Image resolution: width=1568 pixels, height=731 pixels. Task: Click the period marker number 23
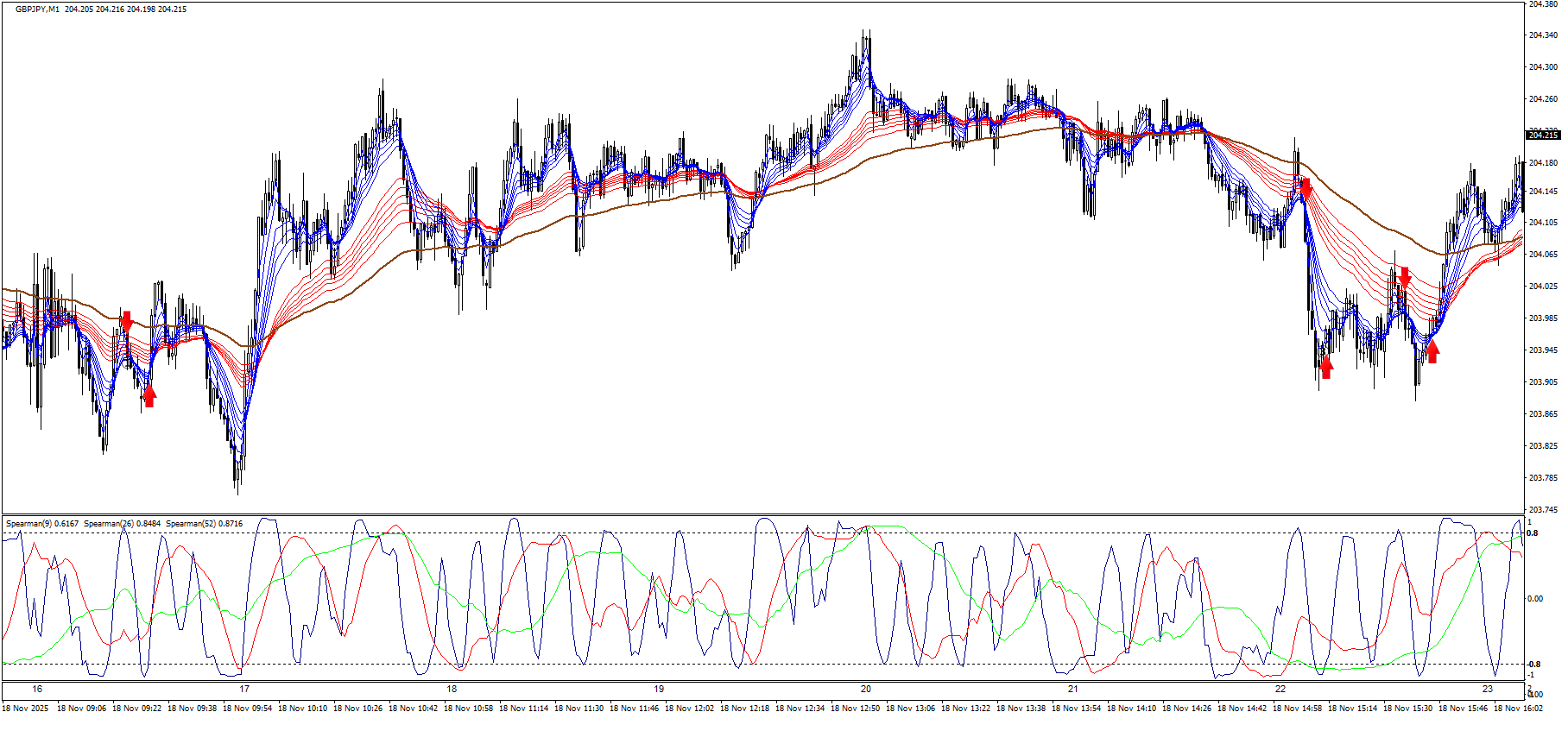point(1488,689)
